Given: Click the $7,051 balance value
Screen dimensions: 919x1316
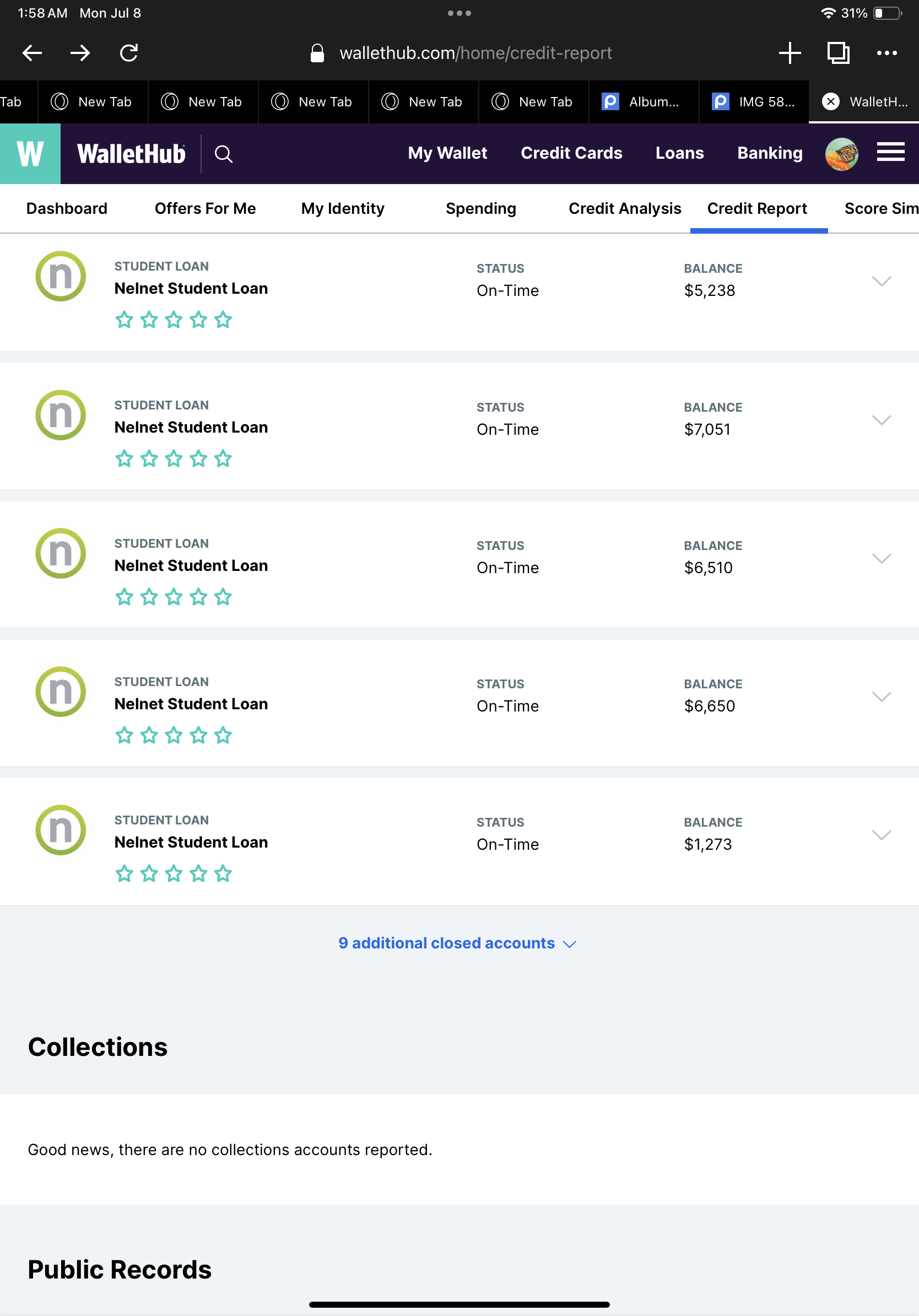Looking at the screenshot, I should tap(707, 429).
